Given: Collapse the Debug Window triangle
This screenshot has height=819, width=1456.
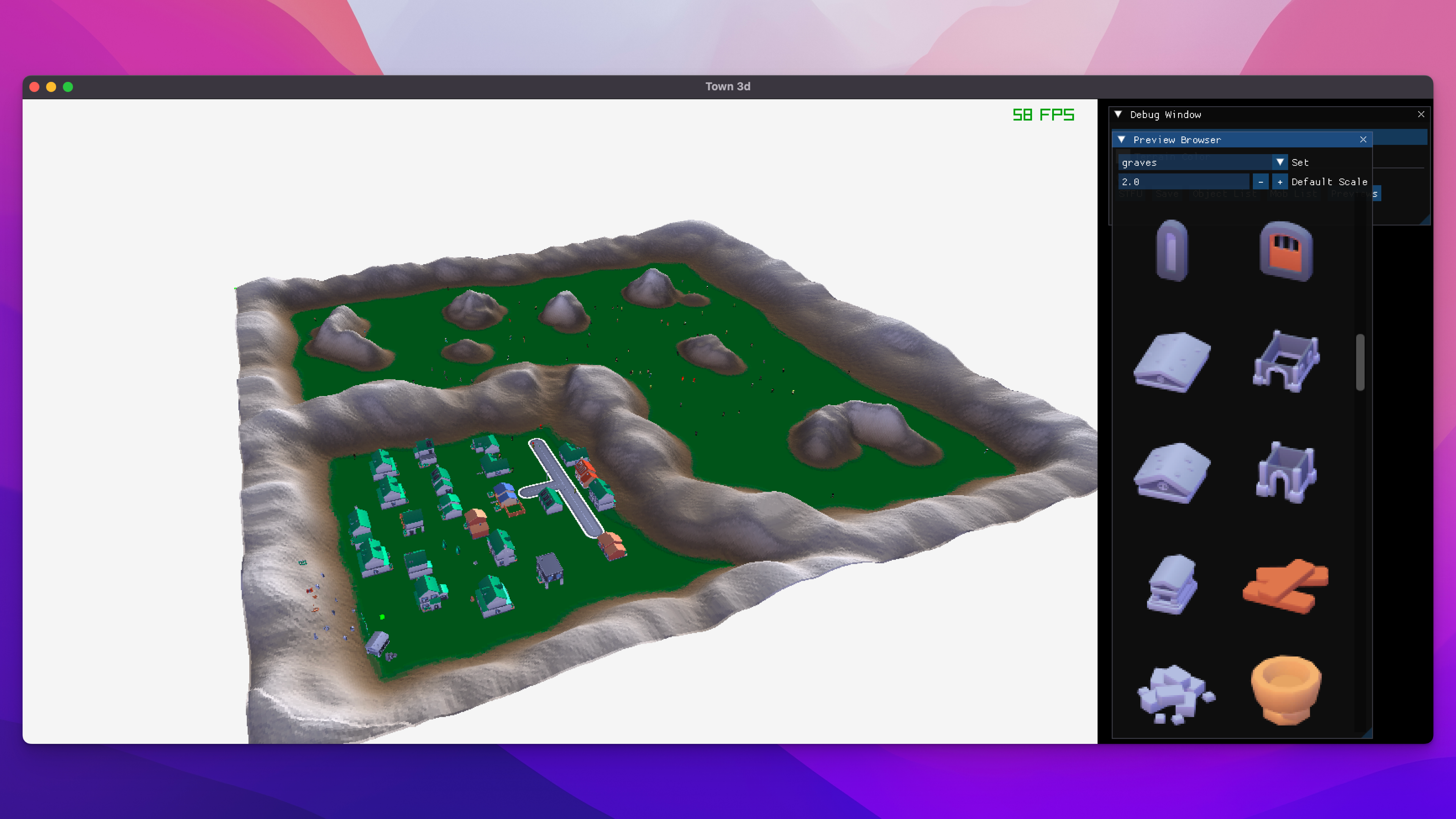Looking at the screenshot, I should click(x=1118, y=114).
